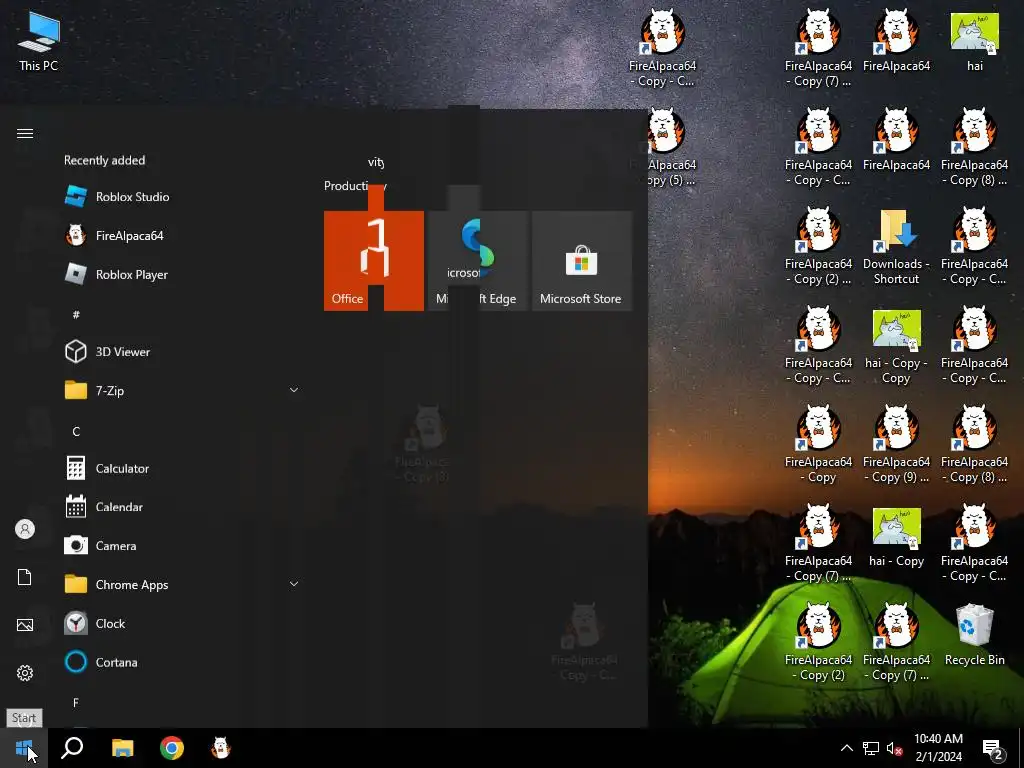The image size is (1024, 768).
Task: Open taskbar Search magnifier
Action: (72, 748)
